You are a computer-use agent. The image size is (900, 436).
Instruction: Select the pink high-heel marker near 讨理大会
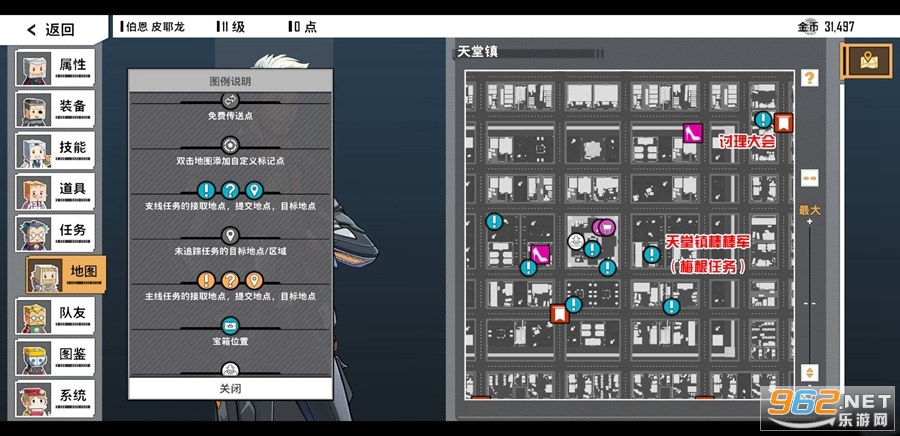(x=693, y=133)
